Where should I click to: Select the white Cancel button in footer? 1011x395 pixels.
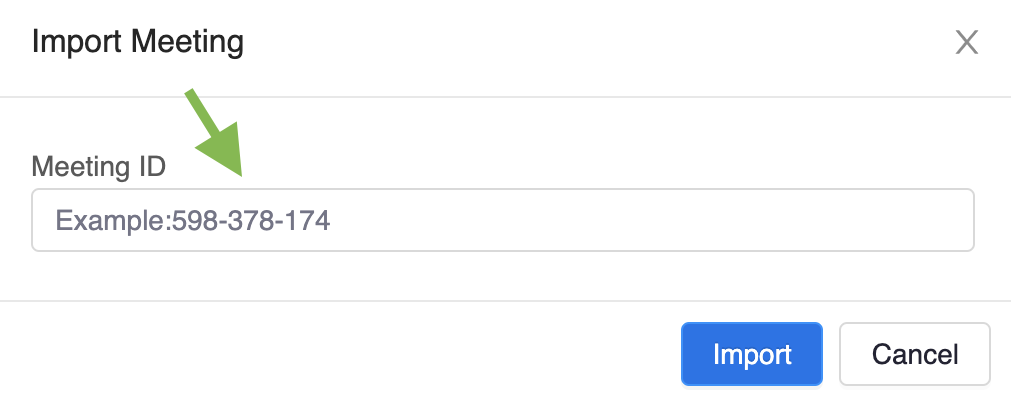click(x=914, y=354)
